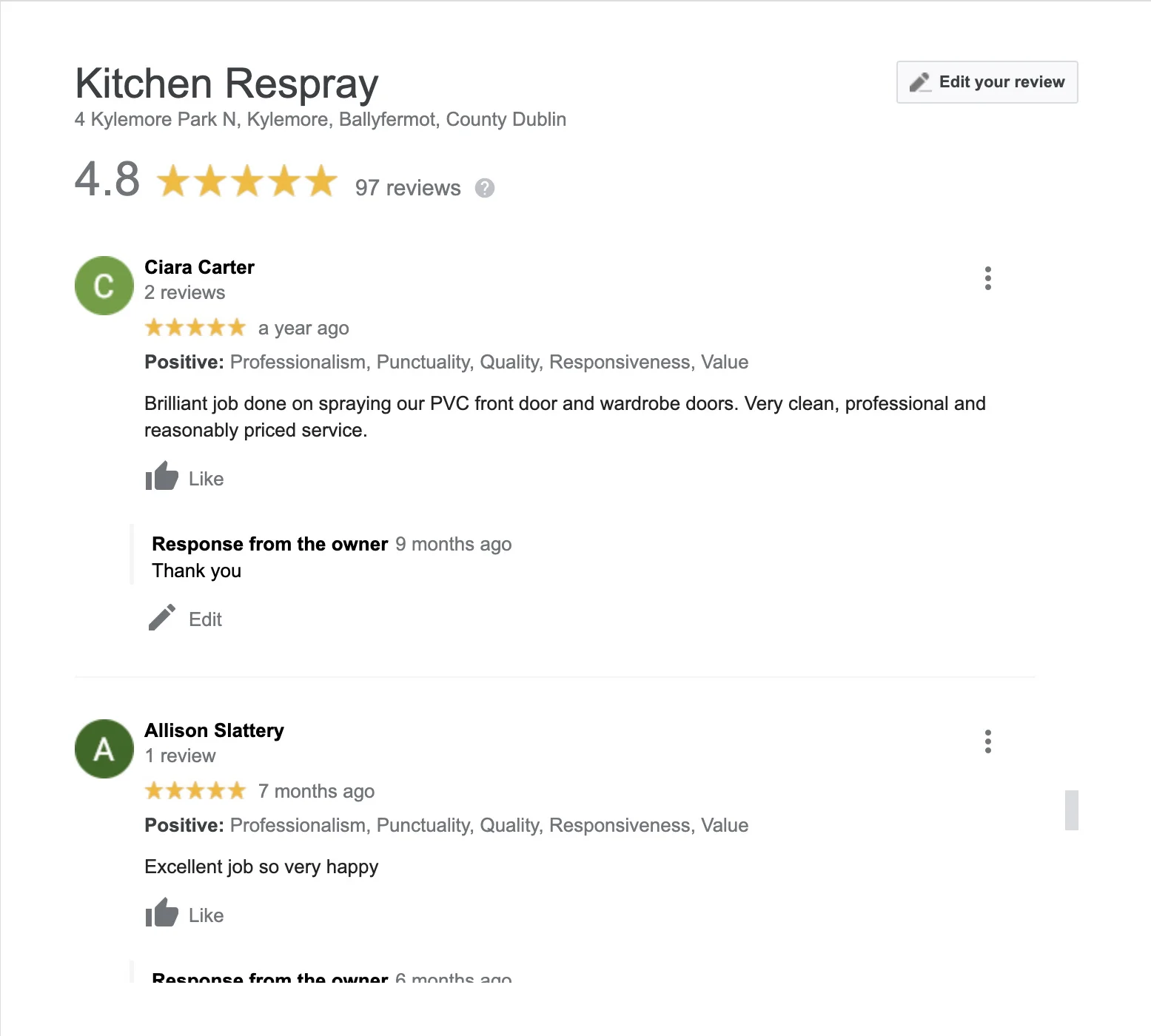
Task: Click the overall rating stars next to 4.8
Action: tap(247, 181)
